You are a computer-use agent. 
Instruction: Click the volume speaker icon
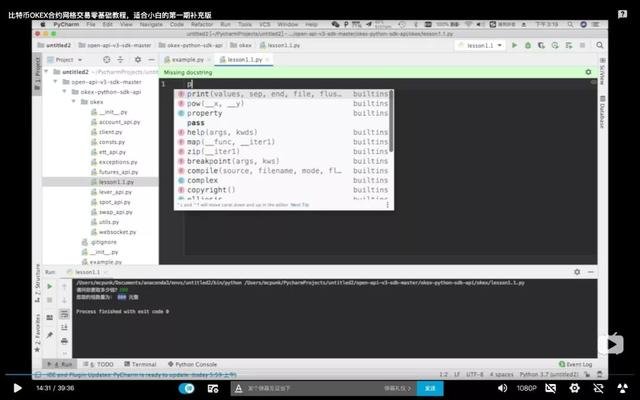tap(502, 388)
